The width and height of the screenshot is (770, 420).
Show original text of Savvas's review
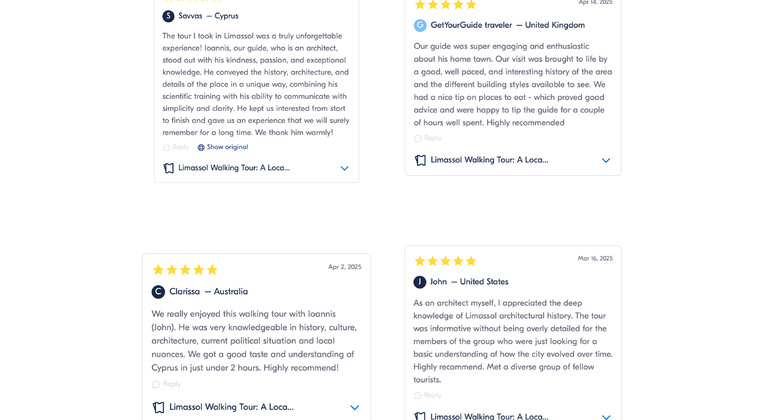tap(227, 147)
